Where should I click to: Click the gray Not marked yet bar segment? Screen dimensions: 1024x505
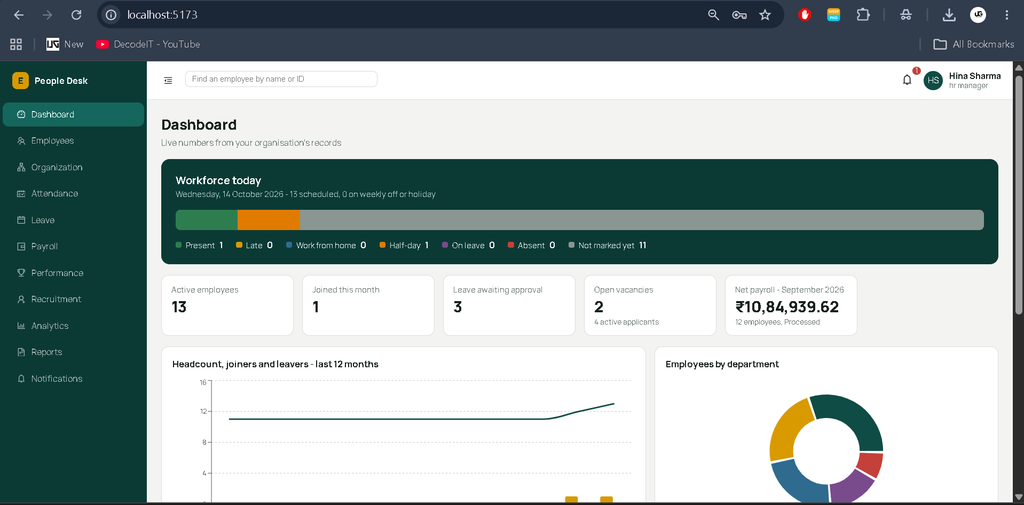pos(642,220)
